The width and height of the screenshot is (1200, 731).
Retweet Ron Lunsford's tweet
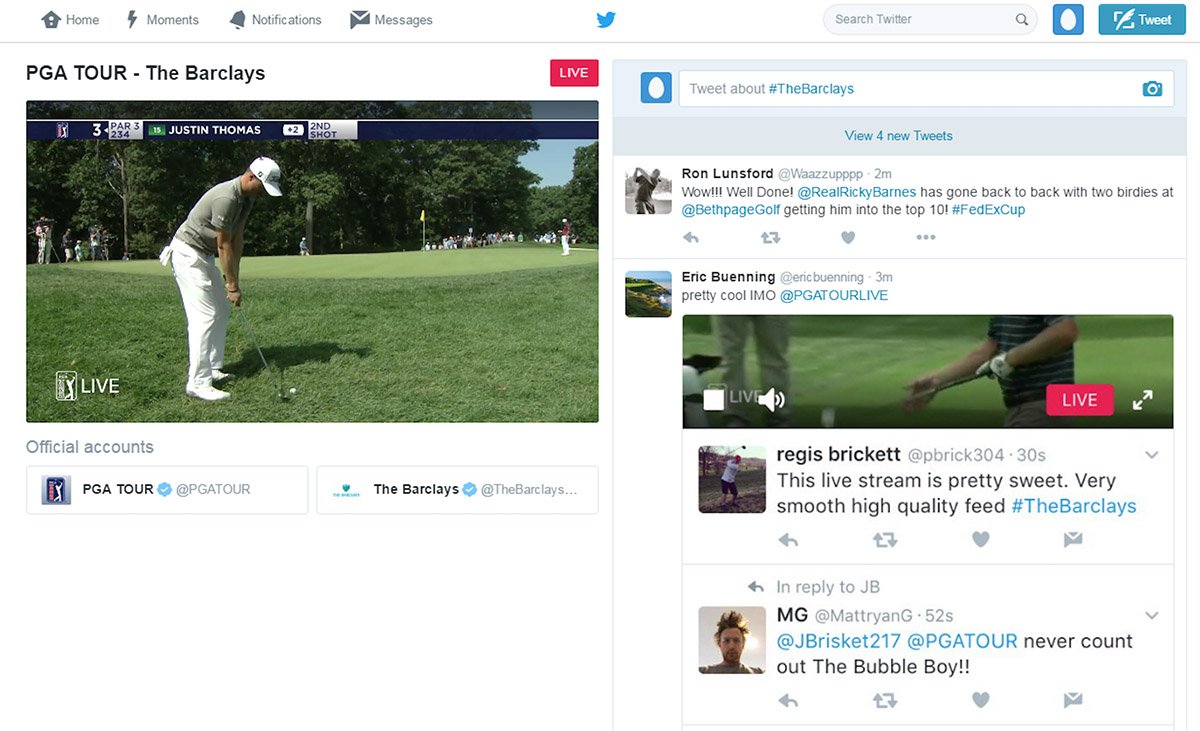770,237
